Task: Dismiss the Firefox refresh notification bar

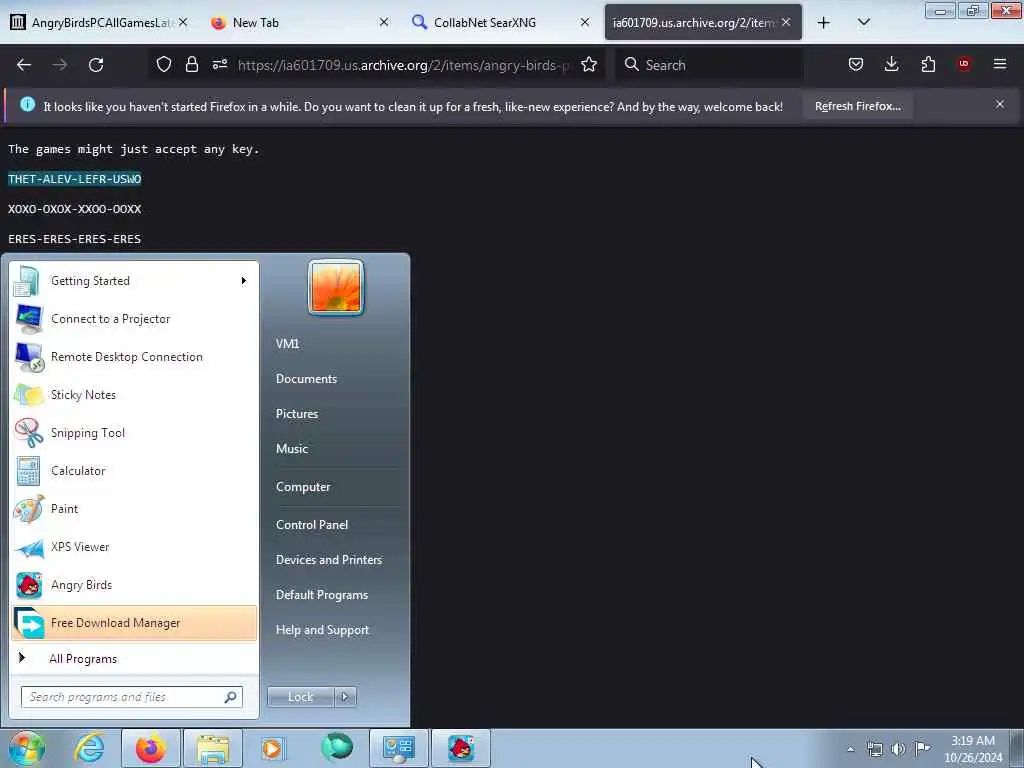Action: 1000,104
